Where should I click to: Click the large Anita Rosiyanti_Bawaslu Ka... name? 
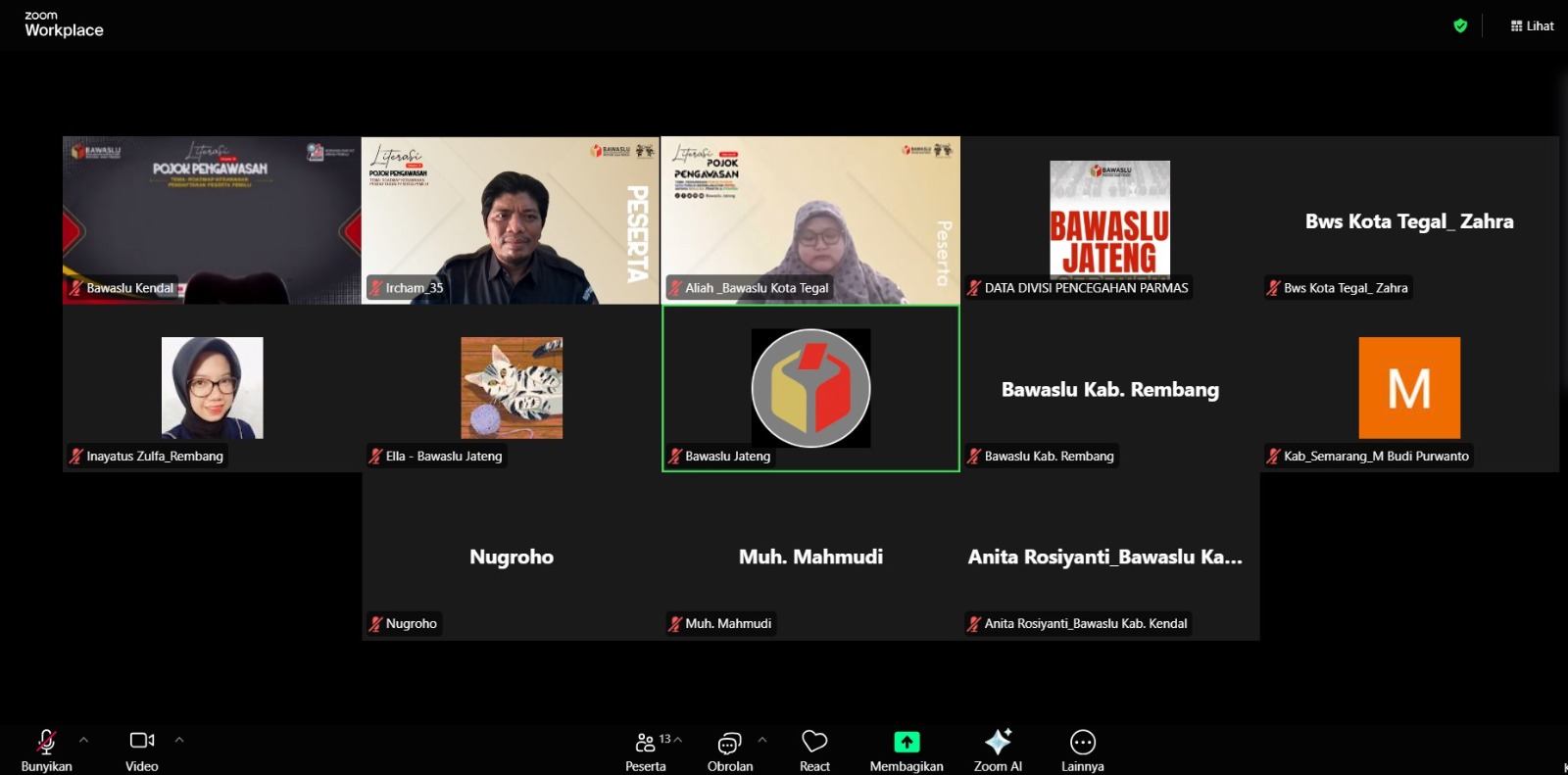coord(1105,557)
